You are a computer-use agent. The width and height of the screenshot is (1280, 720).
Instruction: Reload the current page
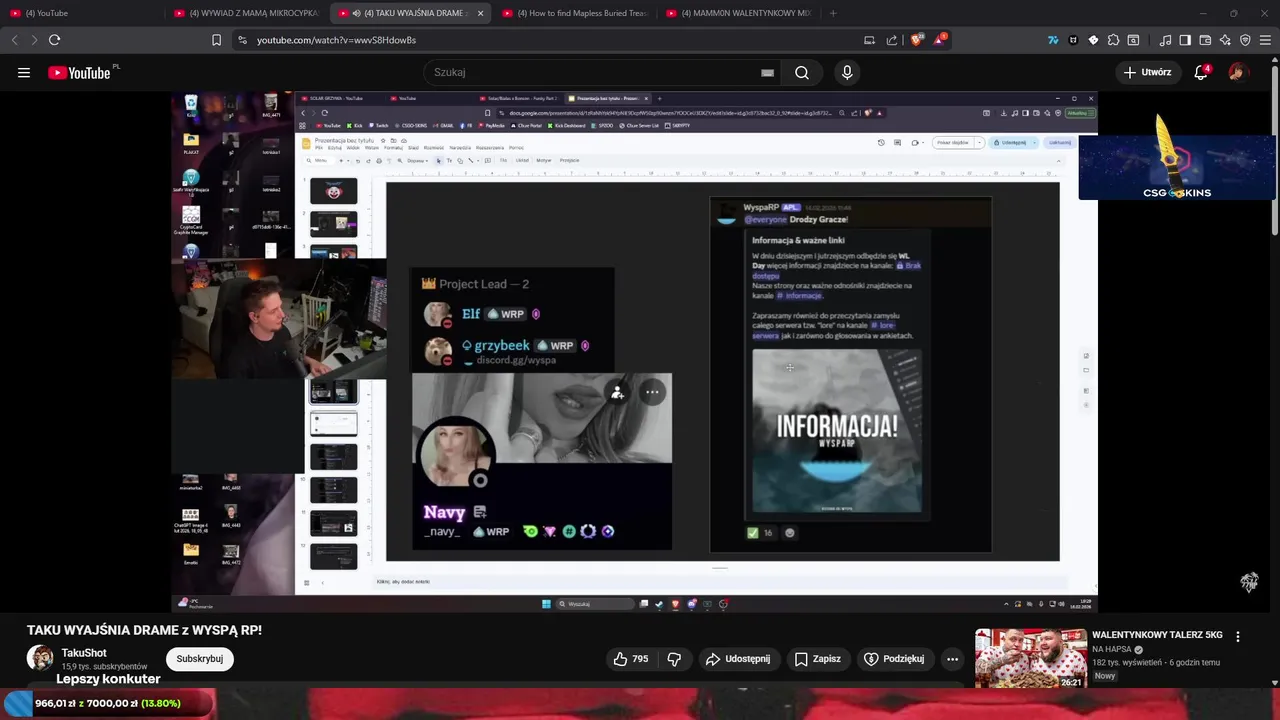[x=54, y=40]
